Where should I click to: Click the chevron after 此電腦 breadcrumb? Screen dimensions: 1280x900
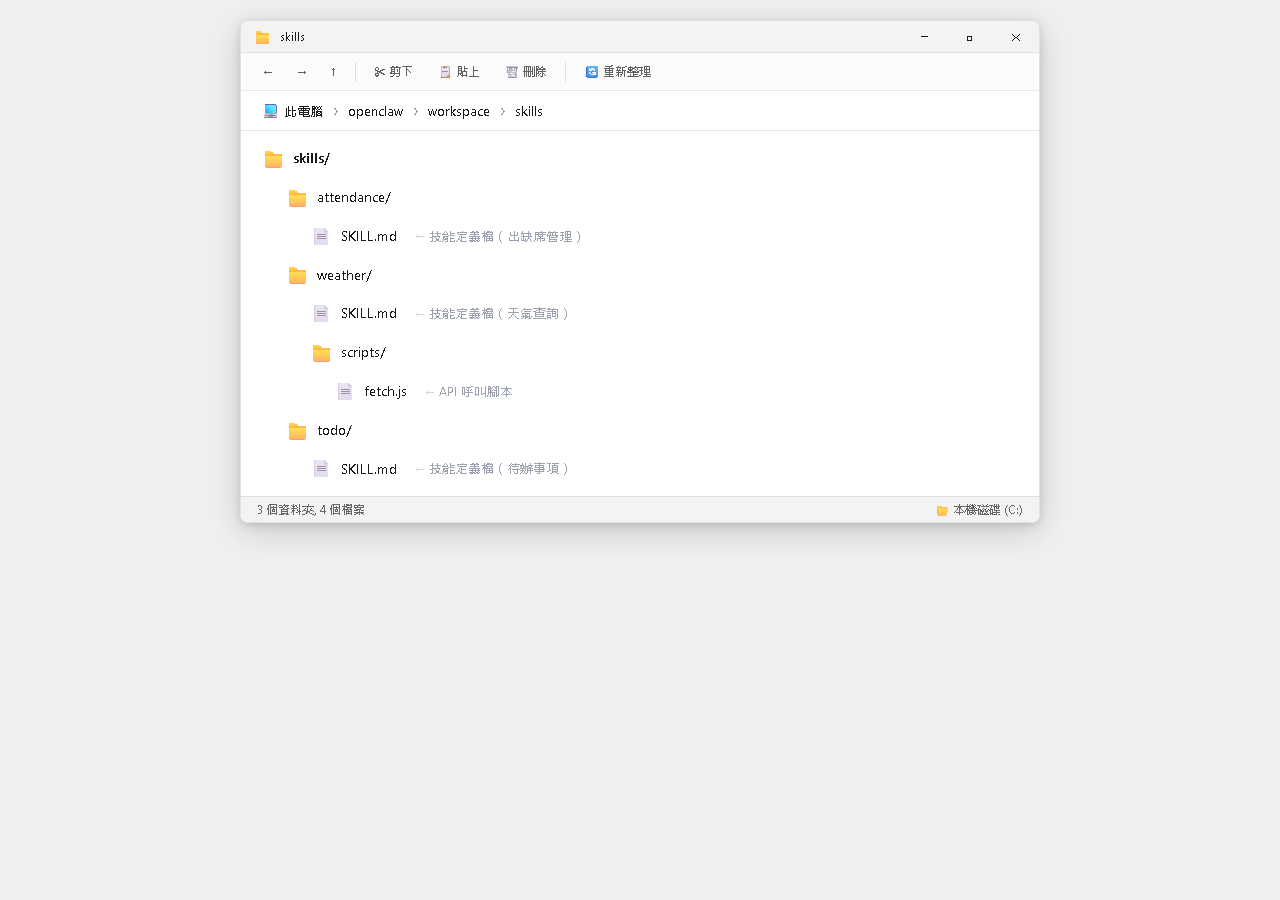[336, 111]
